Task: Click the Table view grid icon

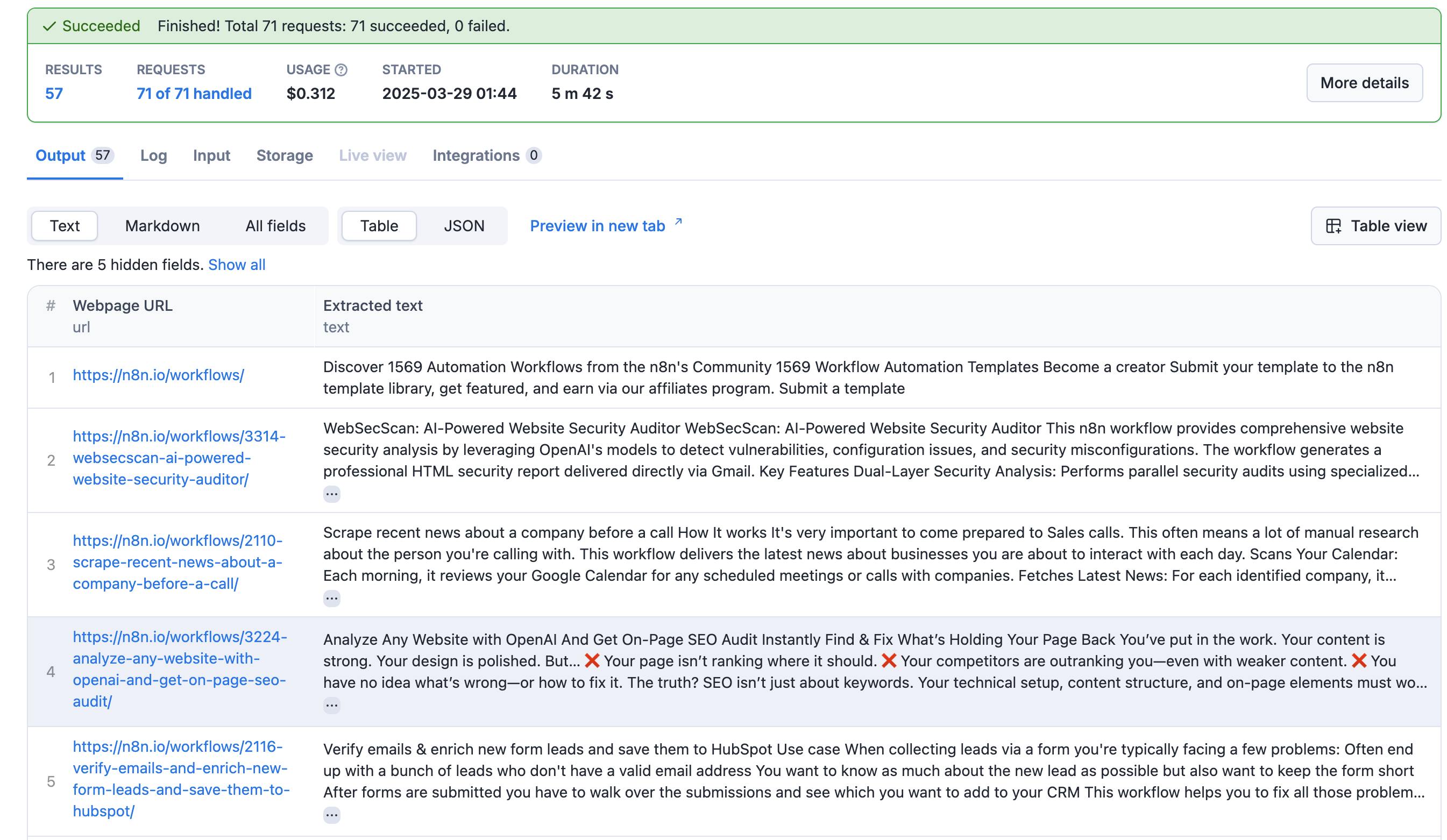Action: pos(1333,226)
